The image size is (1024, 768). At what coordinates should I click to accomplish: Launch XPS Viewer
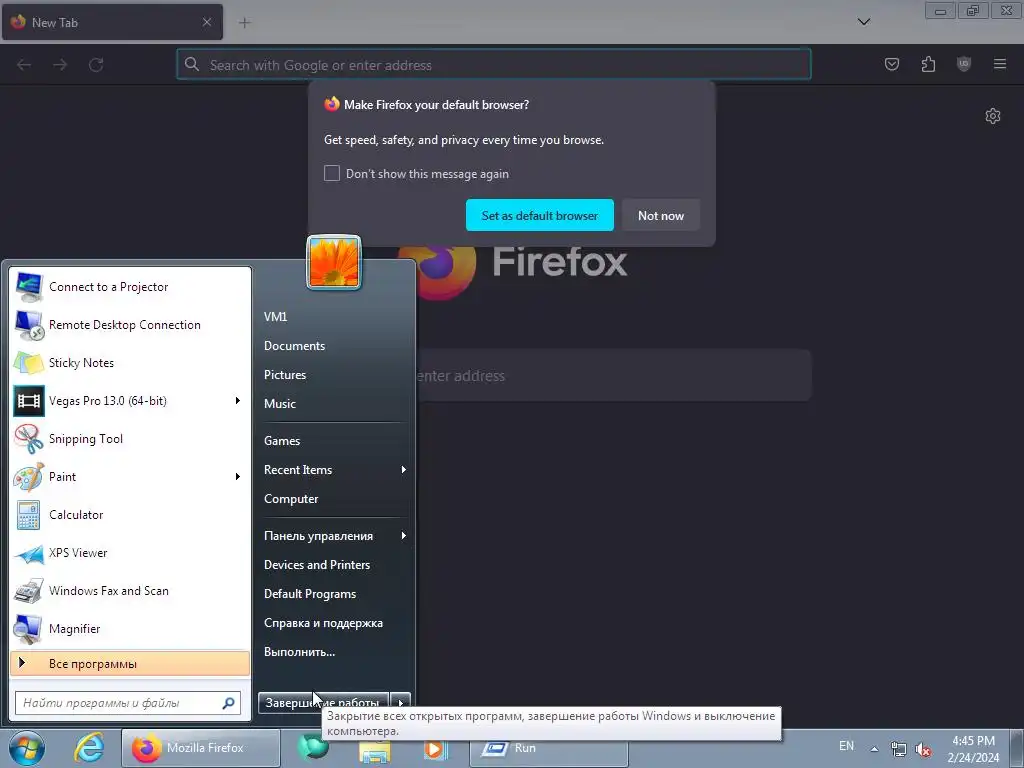click(130, 552)
